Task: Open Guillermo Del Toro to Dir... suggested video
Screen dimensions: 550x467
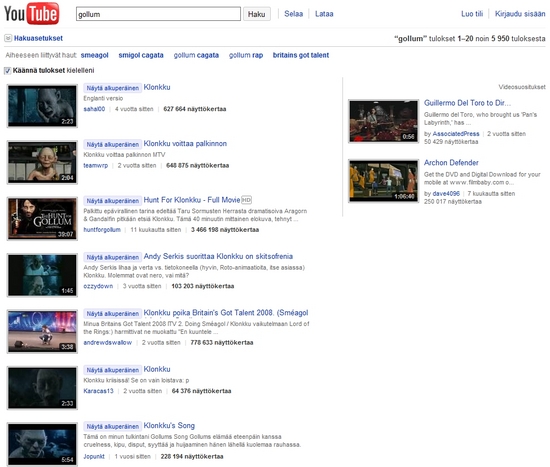Action: [x=467, y=103]
